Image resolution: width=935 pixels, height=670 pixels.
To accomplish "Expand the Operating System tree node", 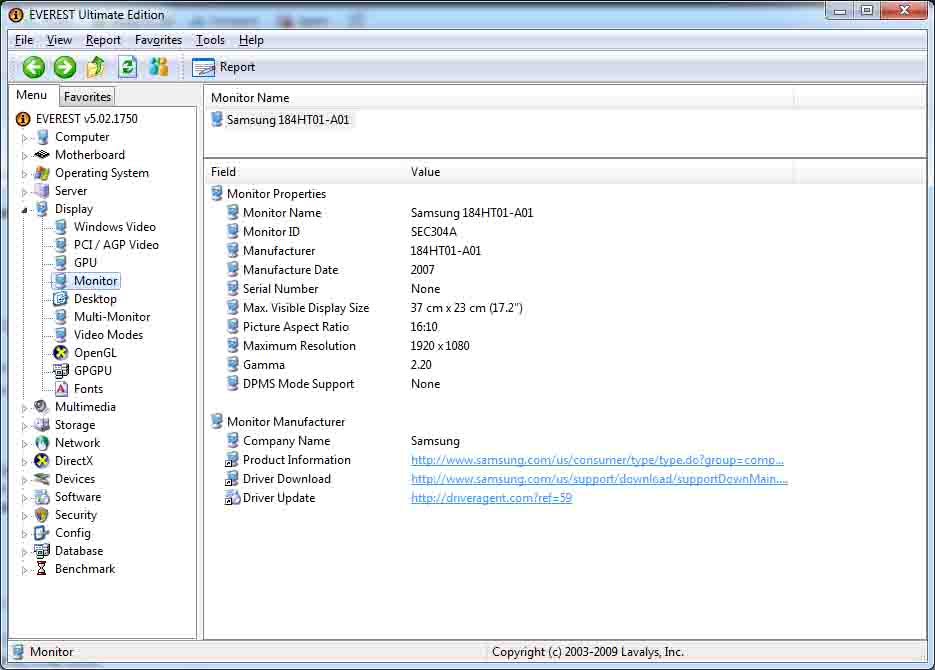I will (x=24, y=174).
